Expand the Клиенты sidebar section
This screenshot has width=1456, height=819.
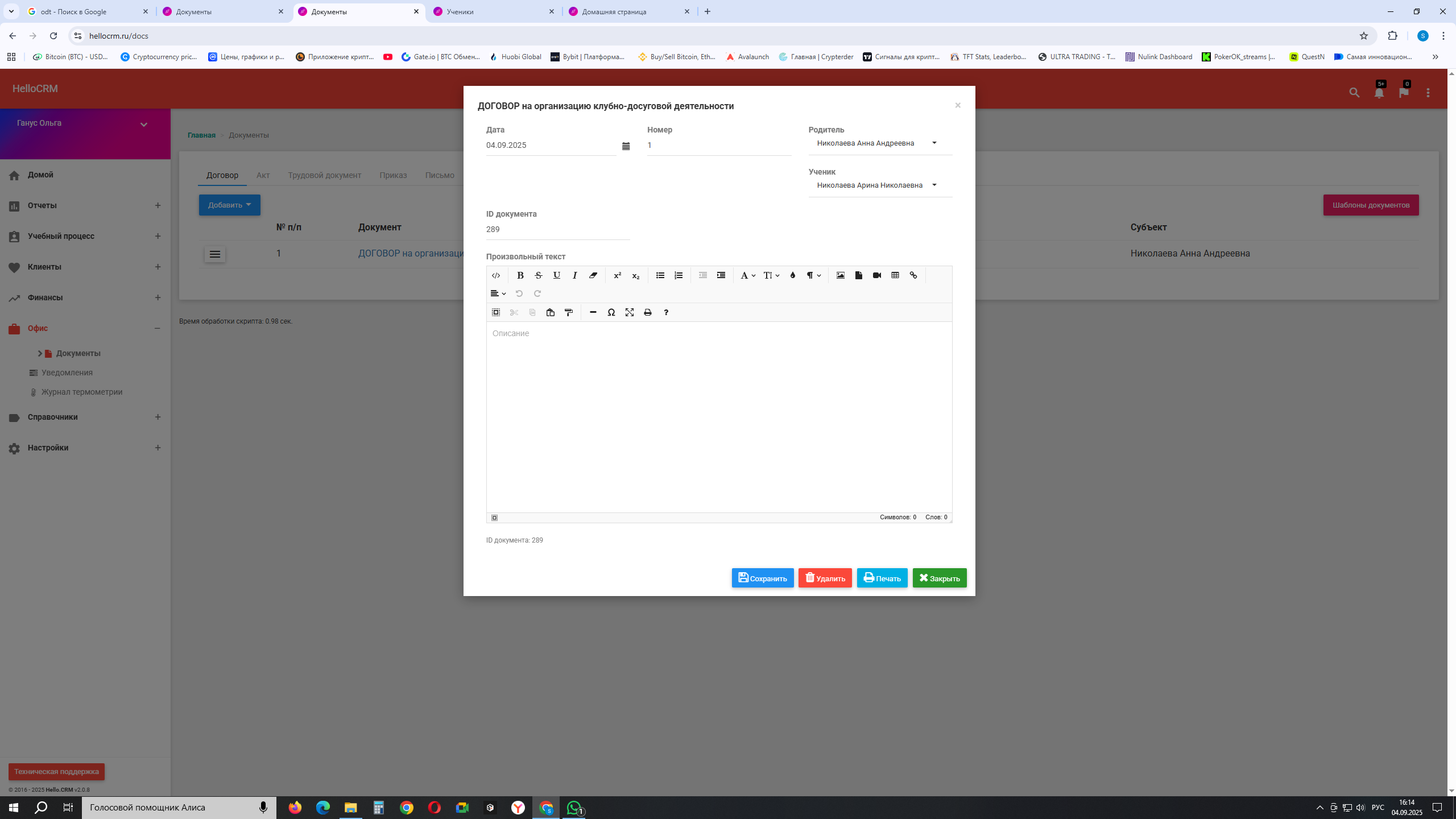tap(158, 267)
